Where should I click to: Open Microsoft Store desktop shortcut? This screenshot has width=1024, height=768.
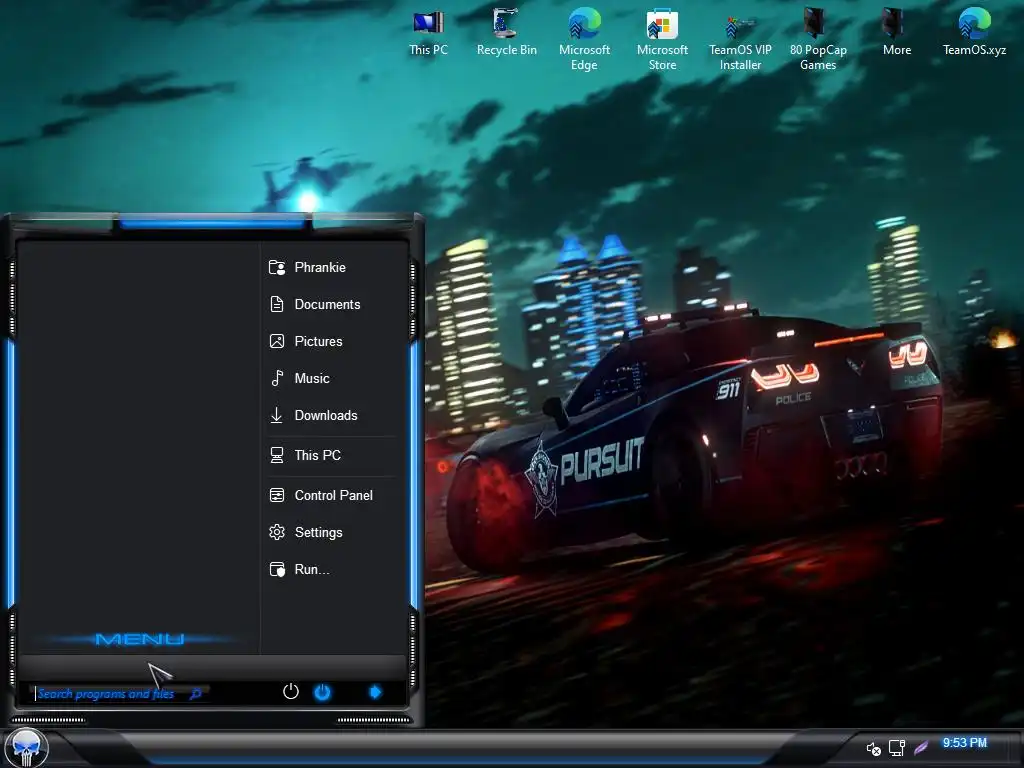click(x=662, y=39)
